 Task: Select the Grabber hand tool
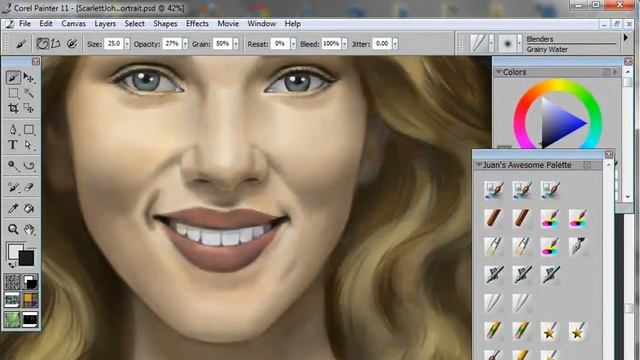tap(29, 229)
